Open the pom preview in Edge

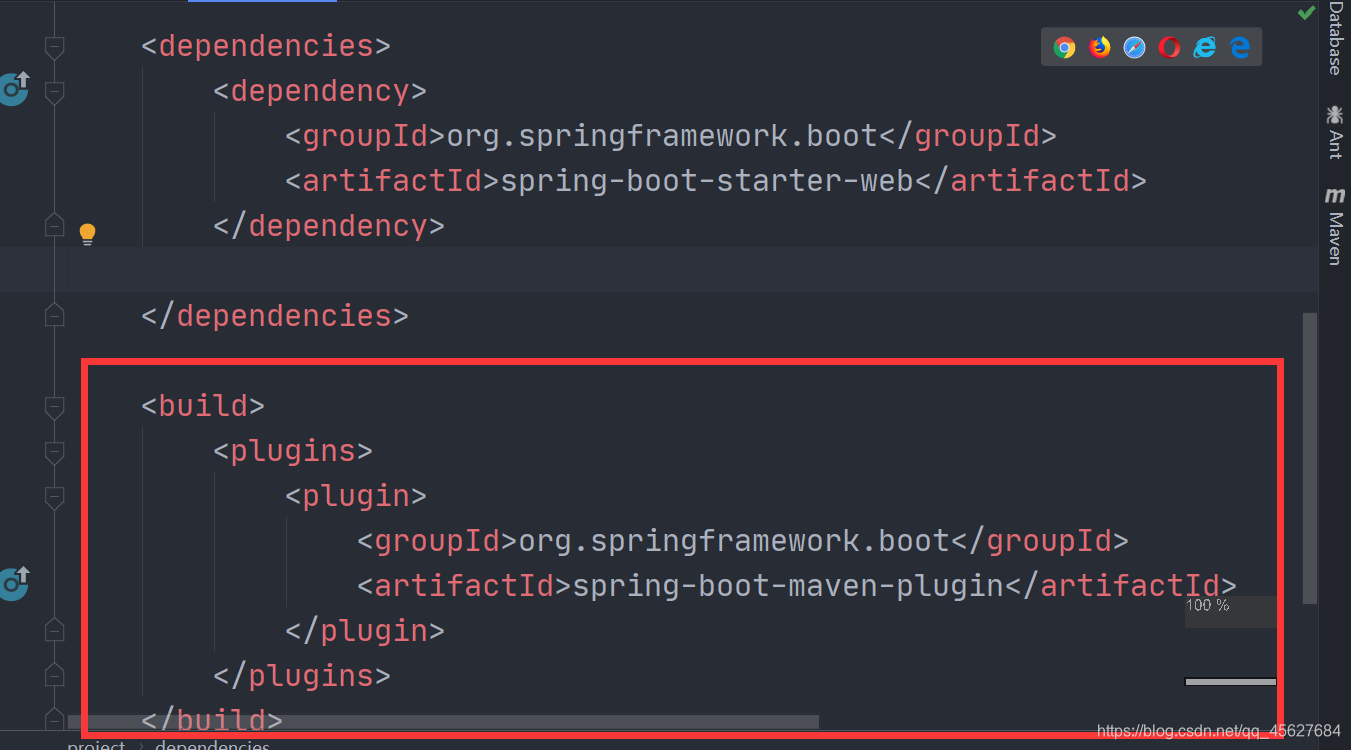1240,47
